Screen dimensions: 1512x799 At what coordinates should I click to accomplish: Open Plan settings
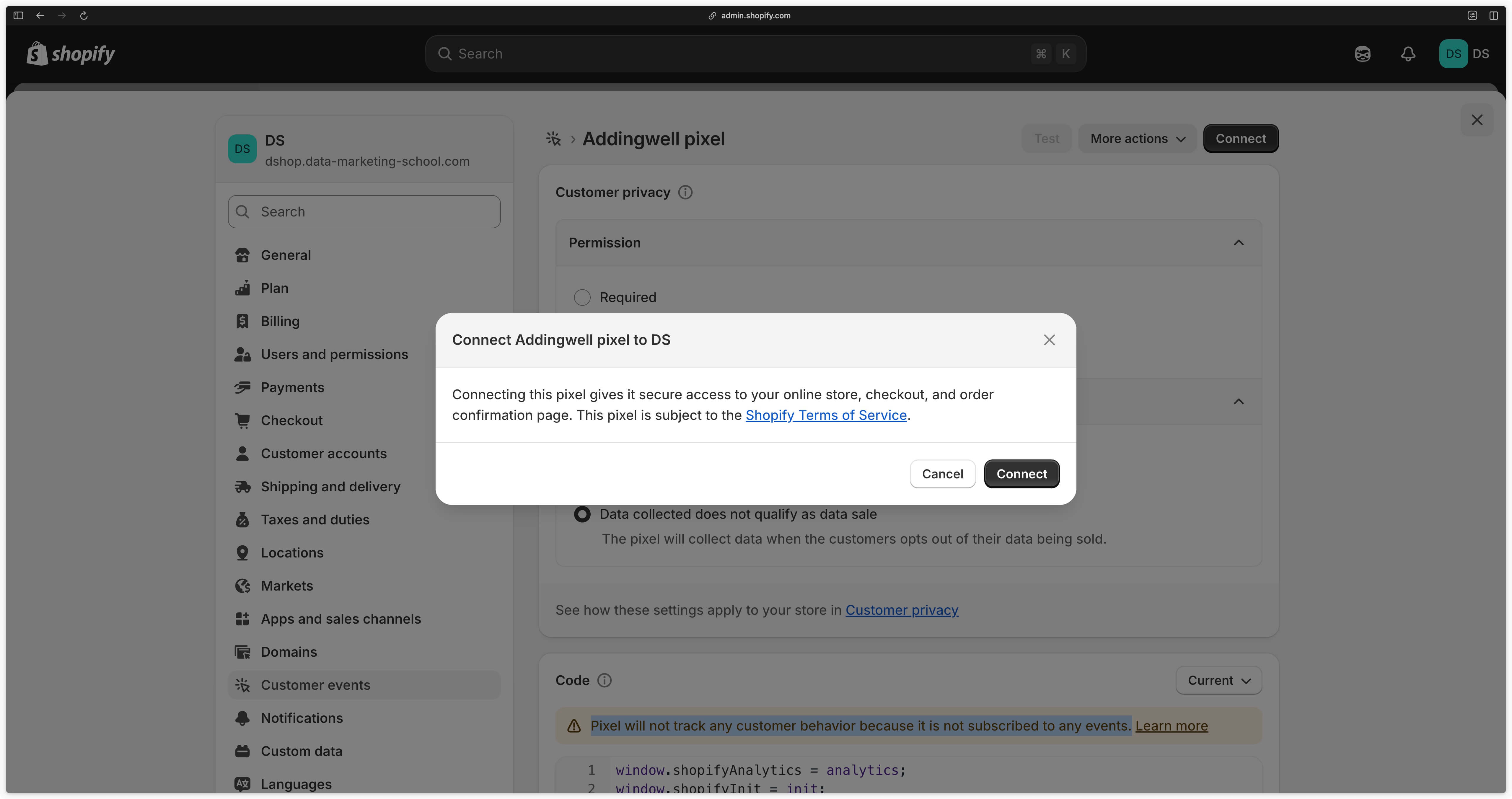(x=364, y=288)
